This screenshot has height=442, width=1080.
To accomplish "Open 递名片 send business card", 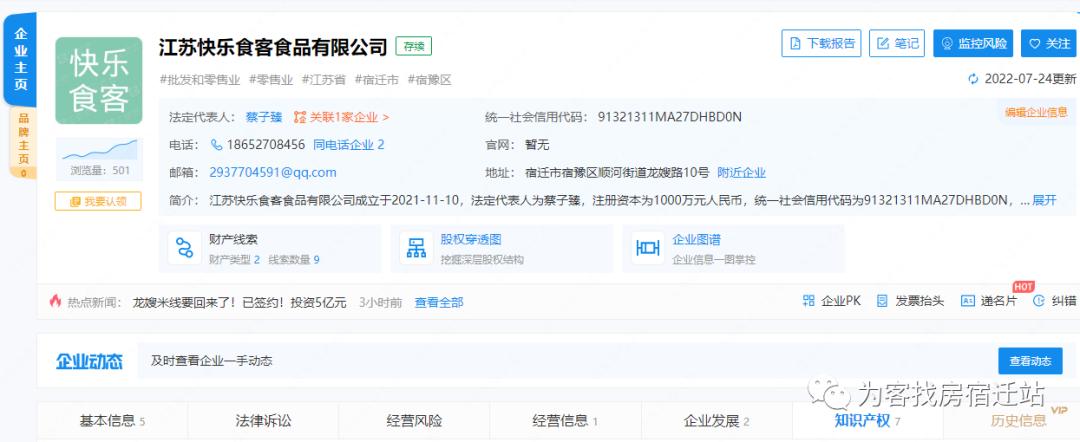I will (989, 301).
